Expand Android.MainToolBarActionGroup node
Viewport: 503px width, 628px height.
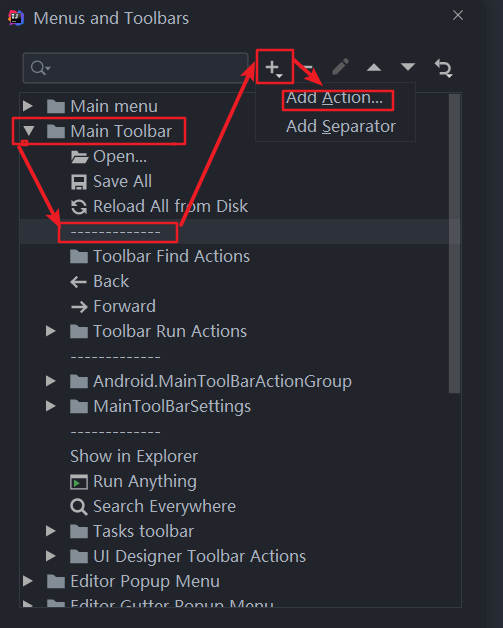click(x=50, y=381)
